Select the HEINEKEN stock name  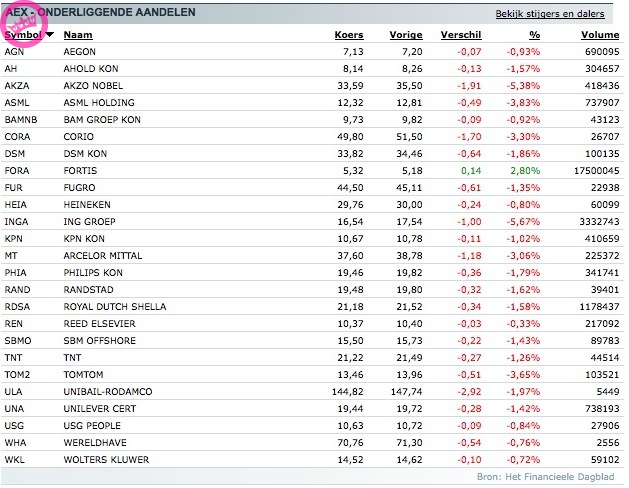86,201
